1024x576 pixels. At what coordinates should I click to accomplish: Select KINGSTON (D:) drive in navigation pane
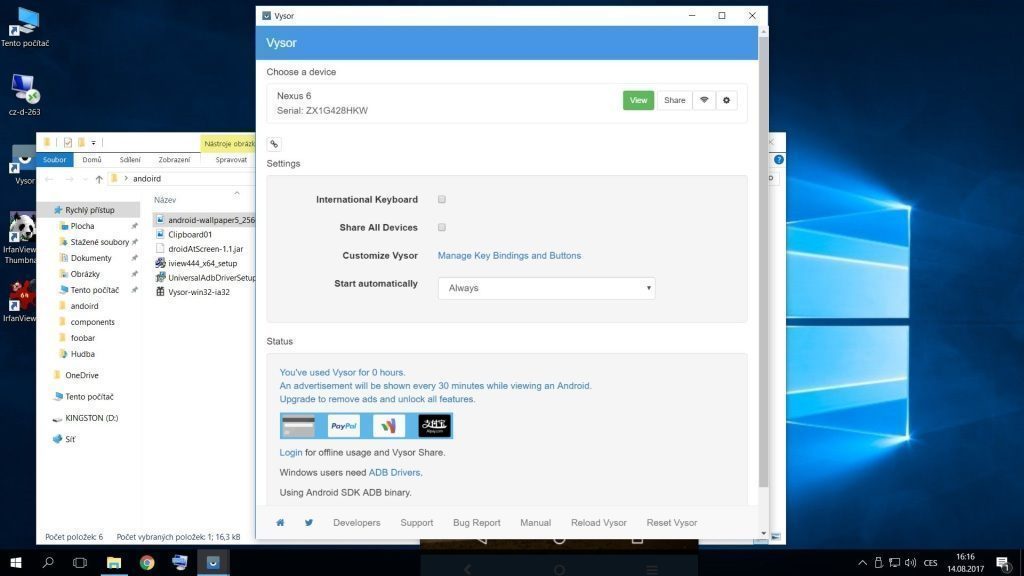point(91,418)
